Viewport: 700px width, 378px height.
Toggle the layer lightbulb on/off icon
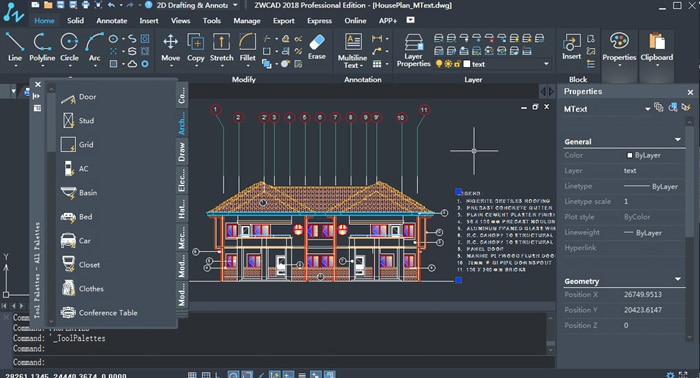point(439,64)
